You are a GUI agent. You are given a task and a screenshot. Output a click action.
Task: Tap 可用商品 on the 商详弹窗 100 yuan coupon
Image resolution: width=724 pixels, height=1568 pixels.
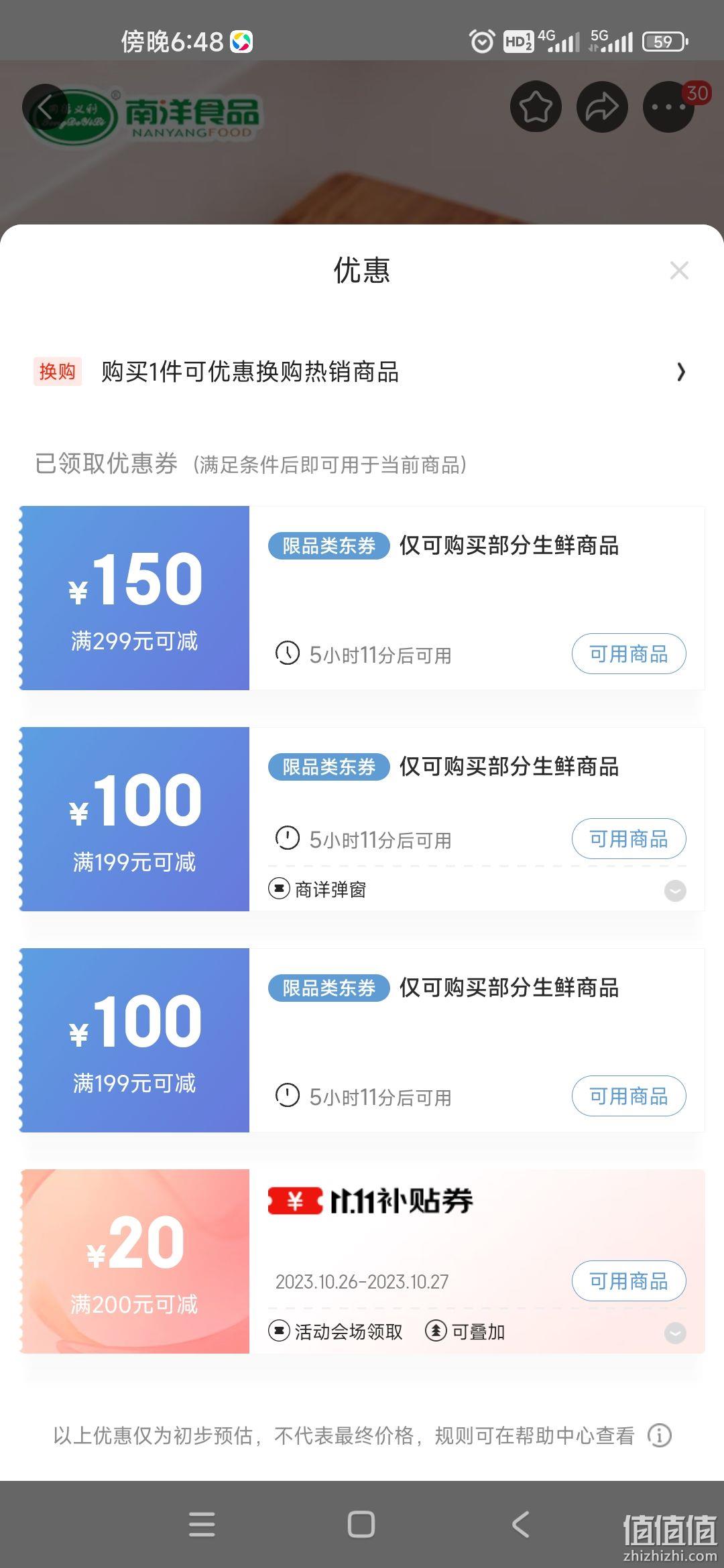click(629, 839)
